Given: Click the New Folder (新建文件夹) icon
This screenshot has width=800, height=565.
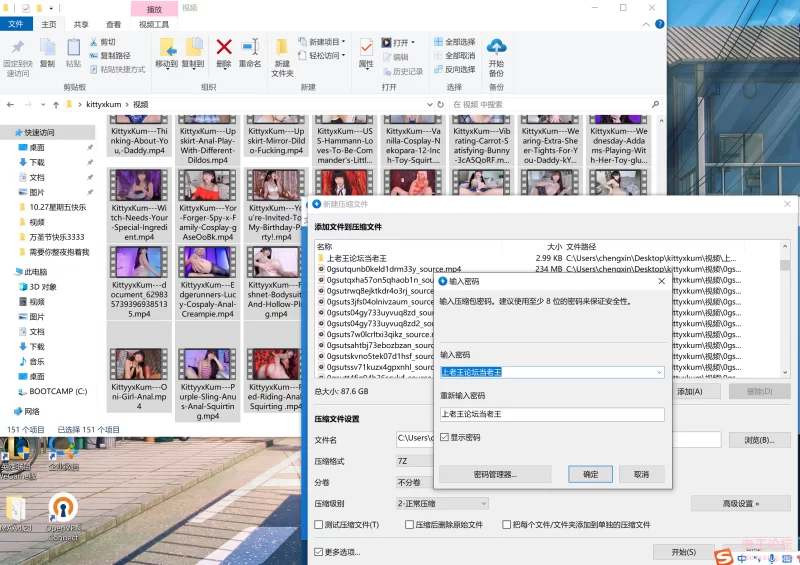Looking at the screenshot, I should [x=282, y=53].
